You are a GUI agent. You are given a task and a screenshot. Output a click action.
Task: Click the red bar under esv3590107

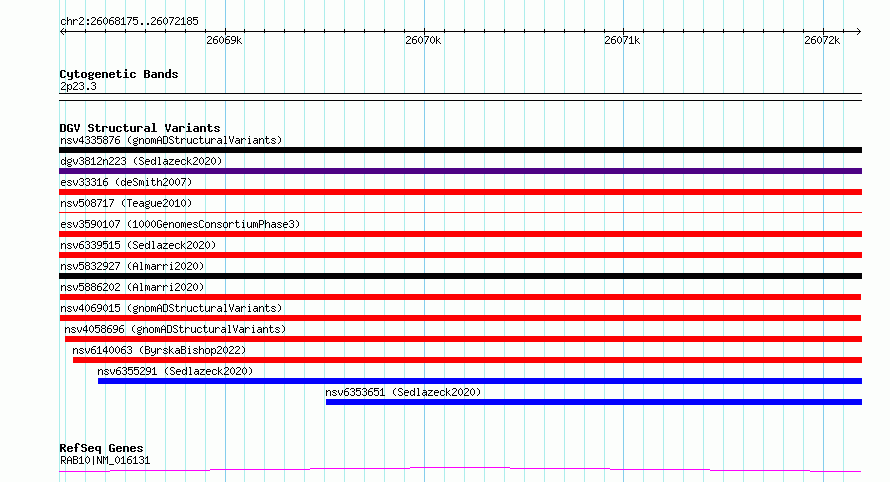pos(460,234)
